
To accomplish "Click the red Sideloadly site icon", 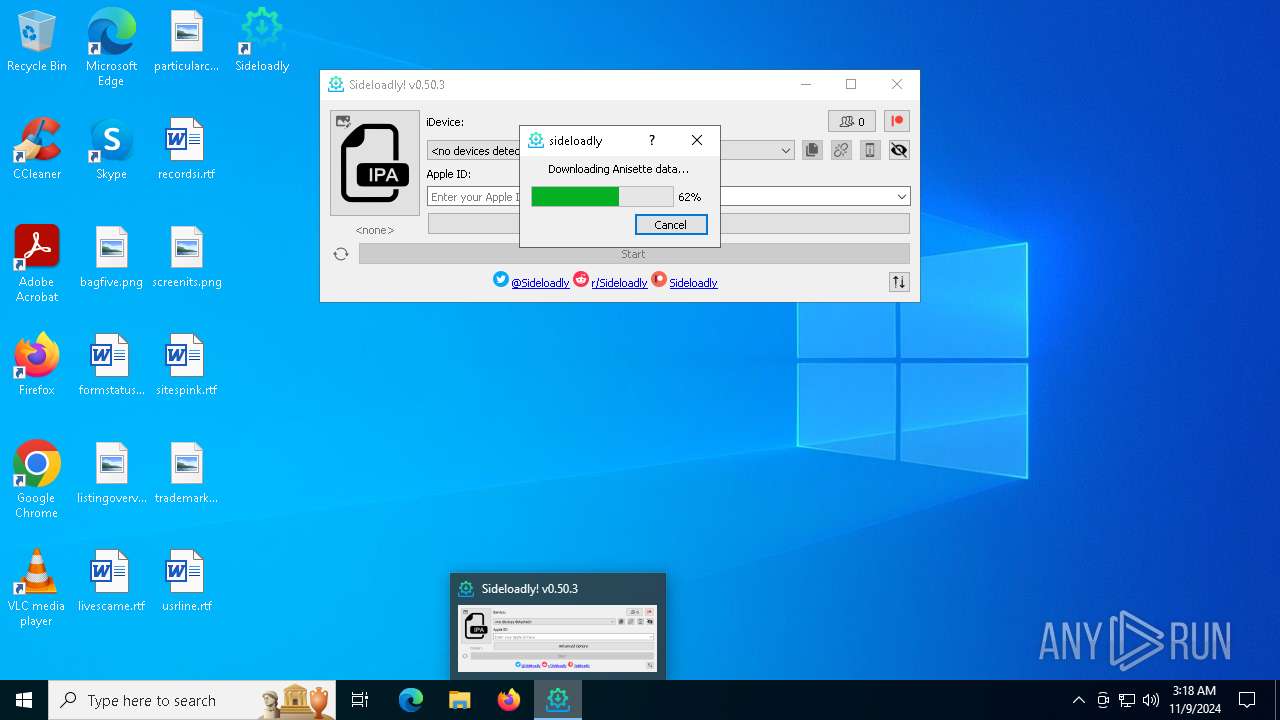I will tap(659, 280).
